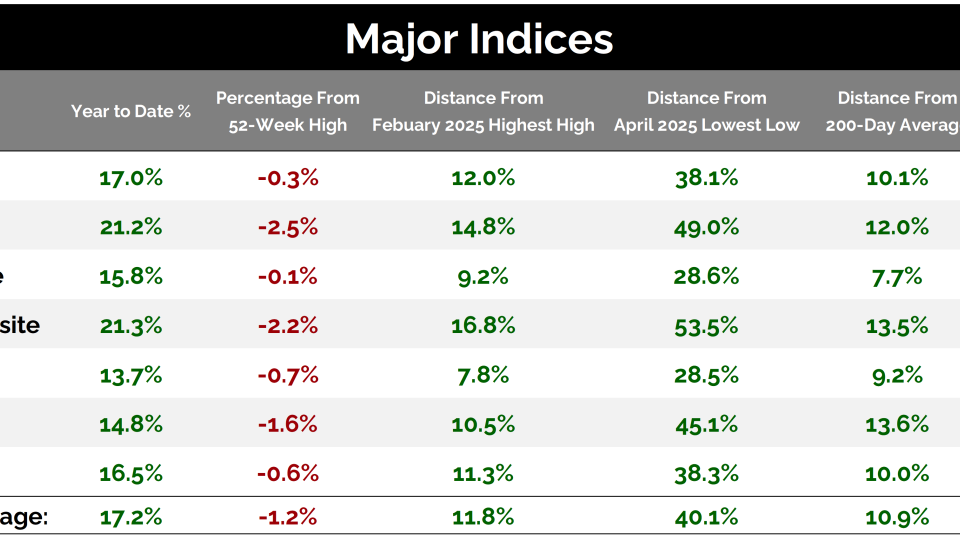The width and height of the screenshot is (960, 540).
Task: Select the Year to Date % column header
Action: (131, 111)
